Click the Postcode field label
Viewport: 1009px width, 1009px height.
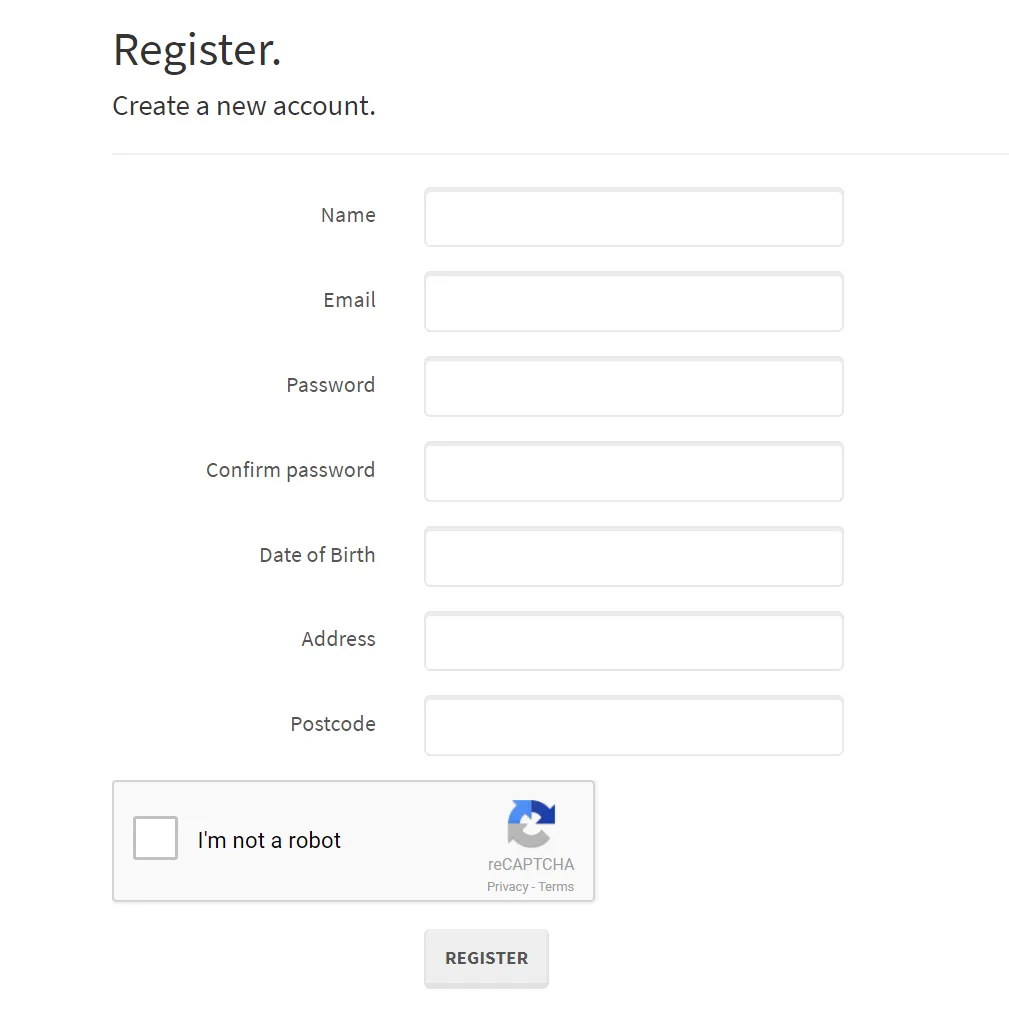[333, 724]
